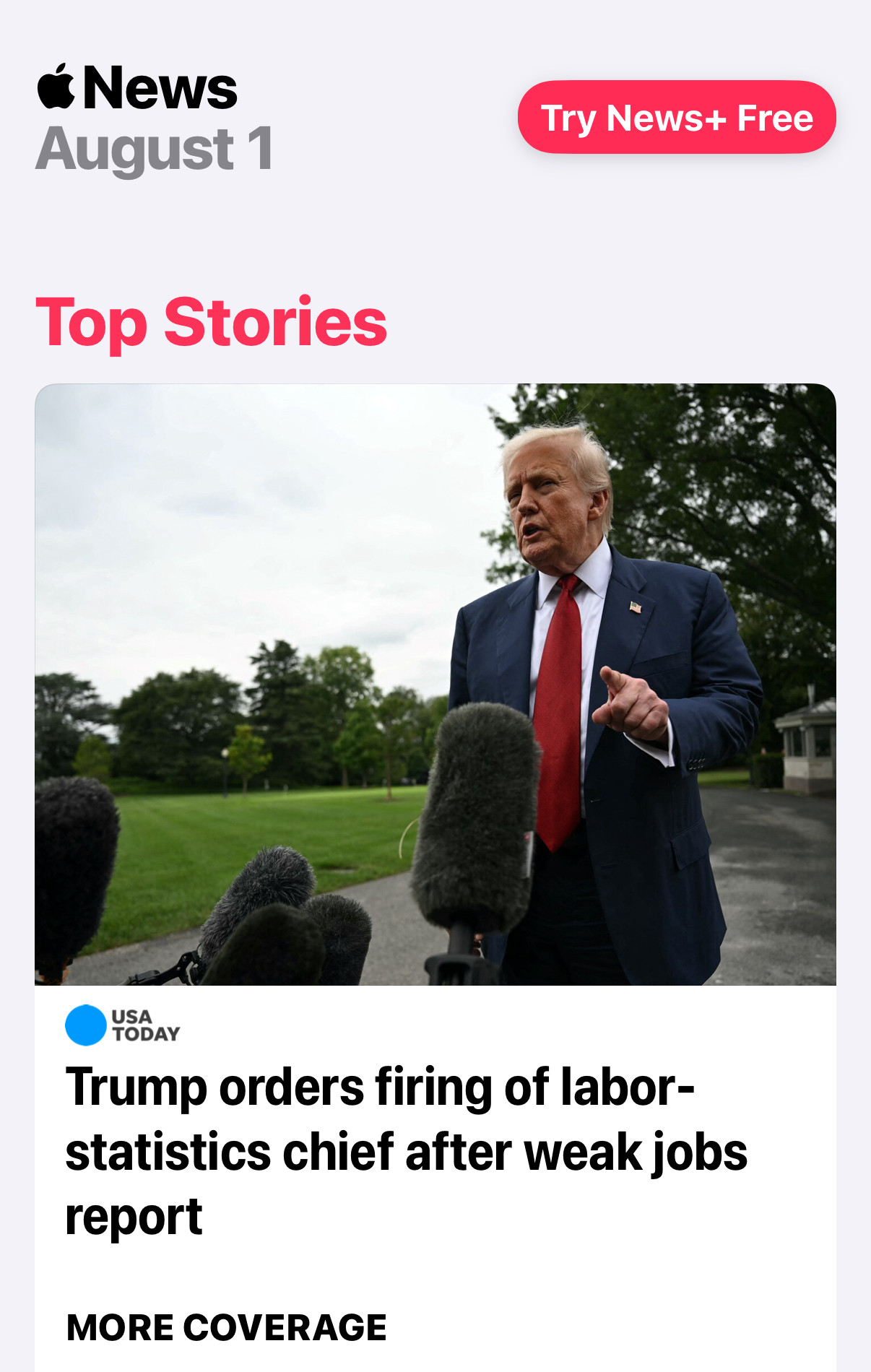Click the 'News+' text inside the pink button
Screen dimensions: 871x1372
[666, 118]
